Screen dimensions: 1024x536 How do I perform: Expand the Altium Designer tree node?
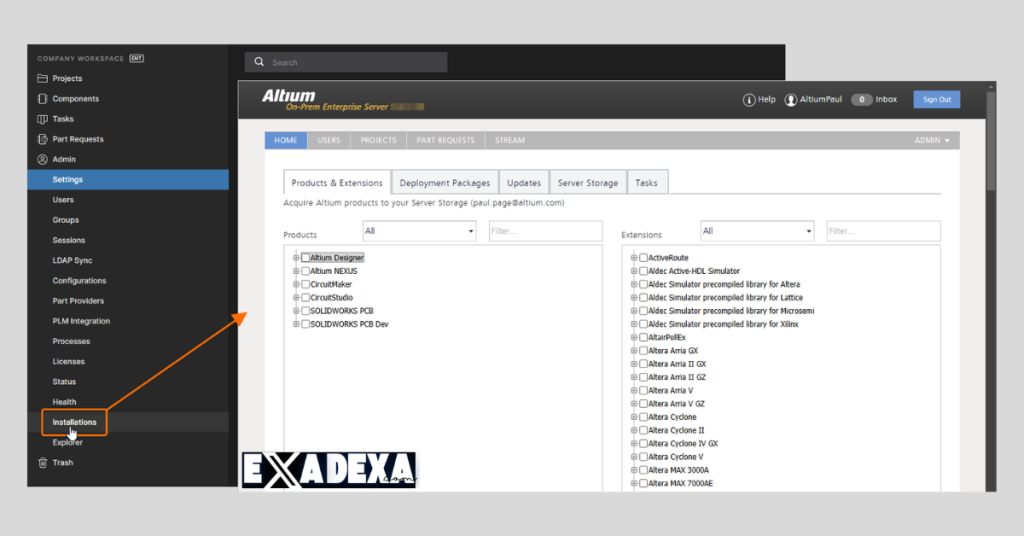[296, 258]
